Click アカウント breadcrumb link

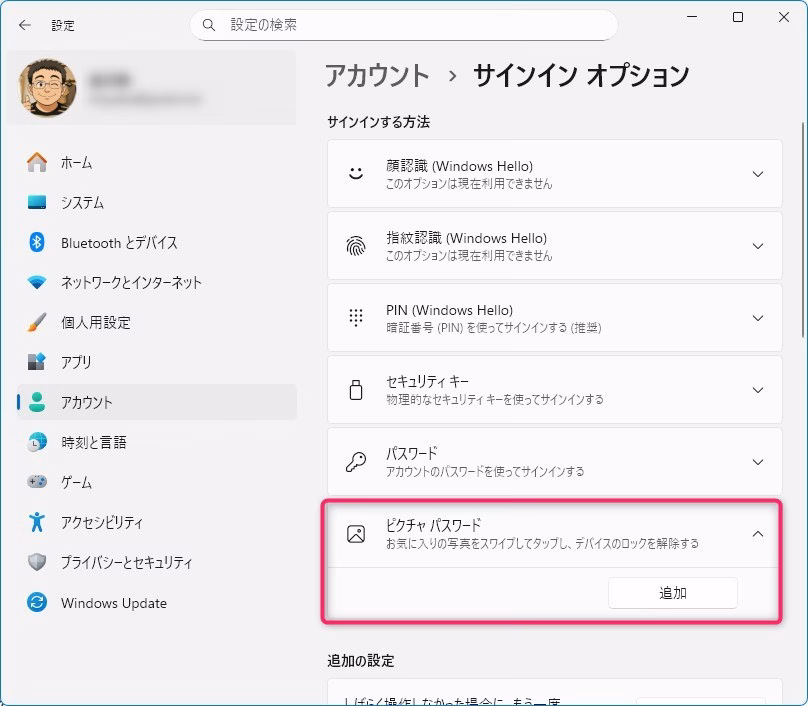[377, 75]
